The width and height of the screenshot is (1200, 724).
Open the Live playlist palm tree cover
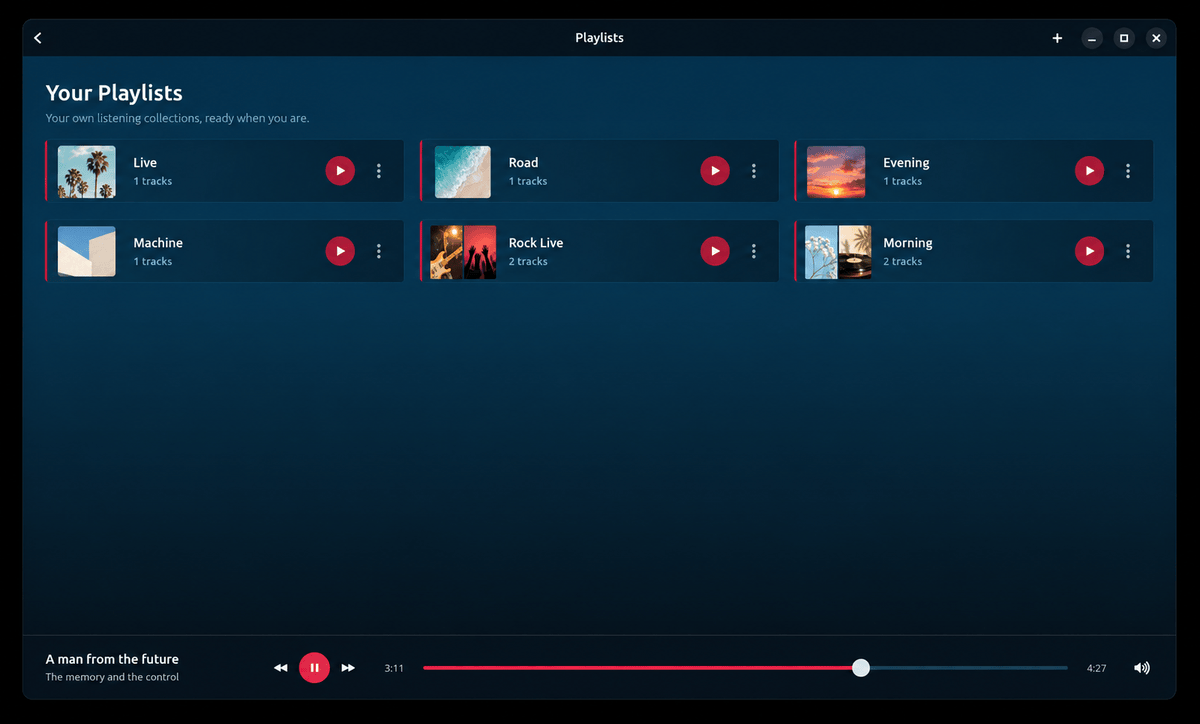pyautogui.click(x=87, y=172)
